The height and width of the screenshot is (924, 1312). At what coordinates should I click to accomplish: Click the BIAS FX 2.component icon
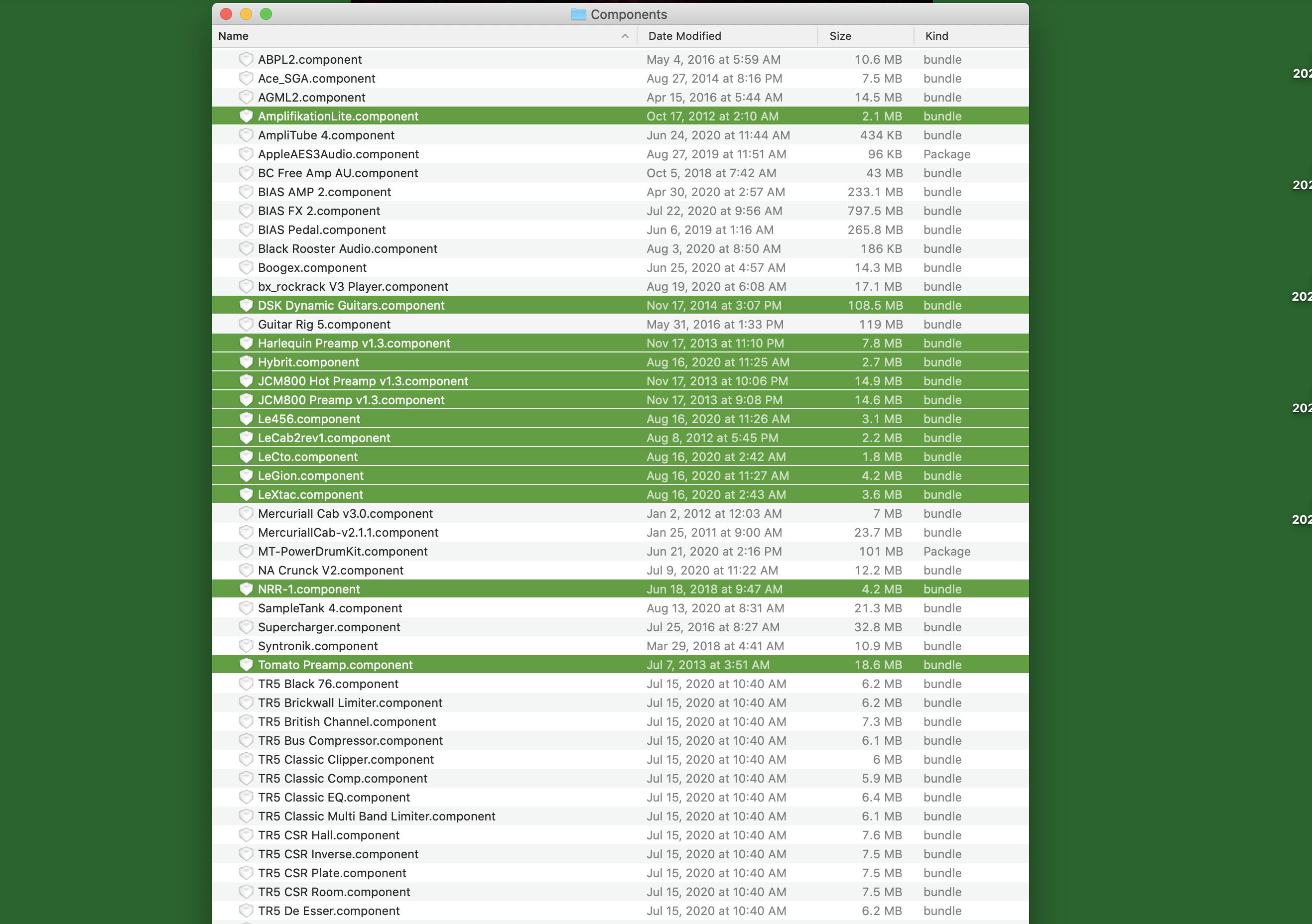pos(246,211)
